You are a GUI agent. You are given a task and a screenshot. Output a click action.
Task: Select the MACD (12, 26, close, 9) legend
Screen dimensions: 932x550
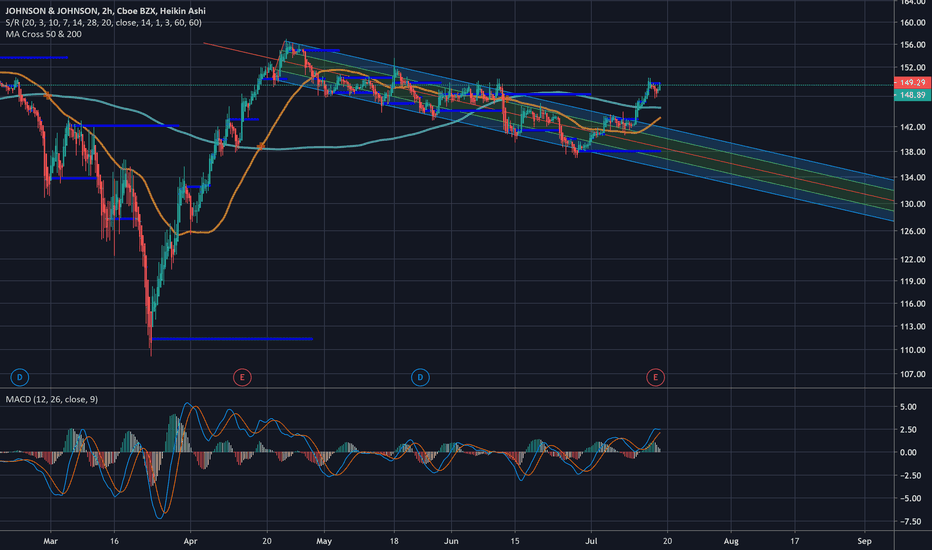52,399
